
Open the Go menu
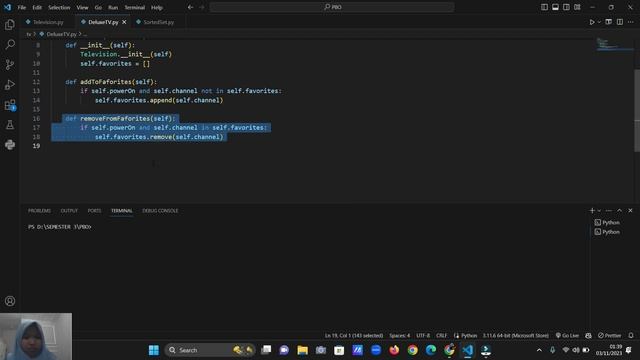click(98, 7)
